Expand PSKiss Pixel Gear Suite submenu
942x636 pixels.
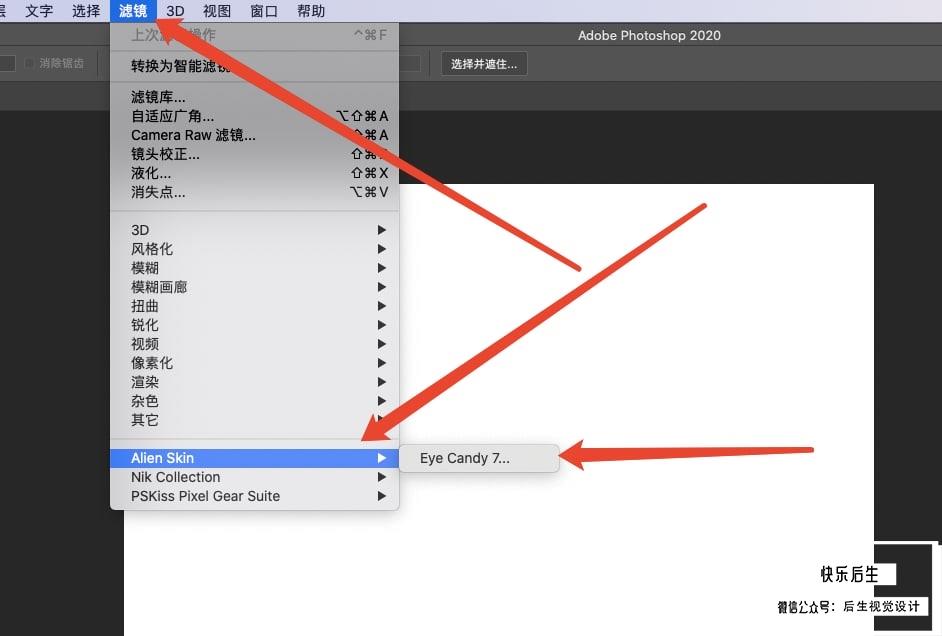coord(254,496)
